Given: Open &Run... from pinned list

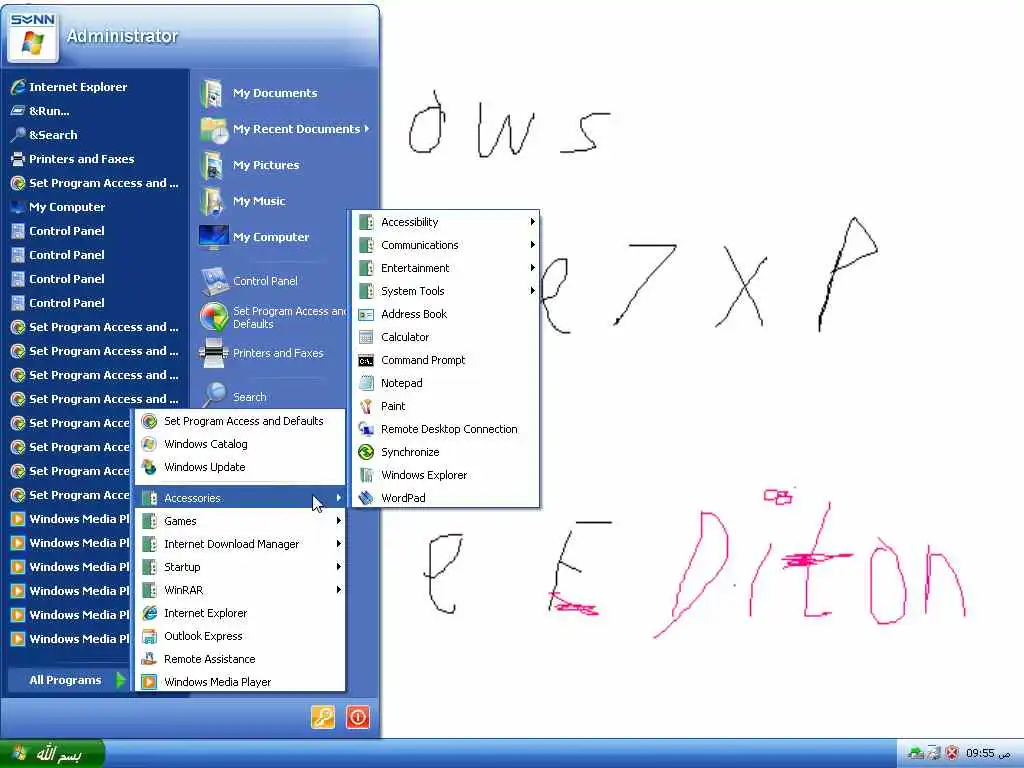Looking at the screenshot, I should point(96,111).
